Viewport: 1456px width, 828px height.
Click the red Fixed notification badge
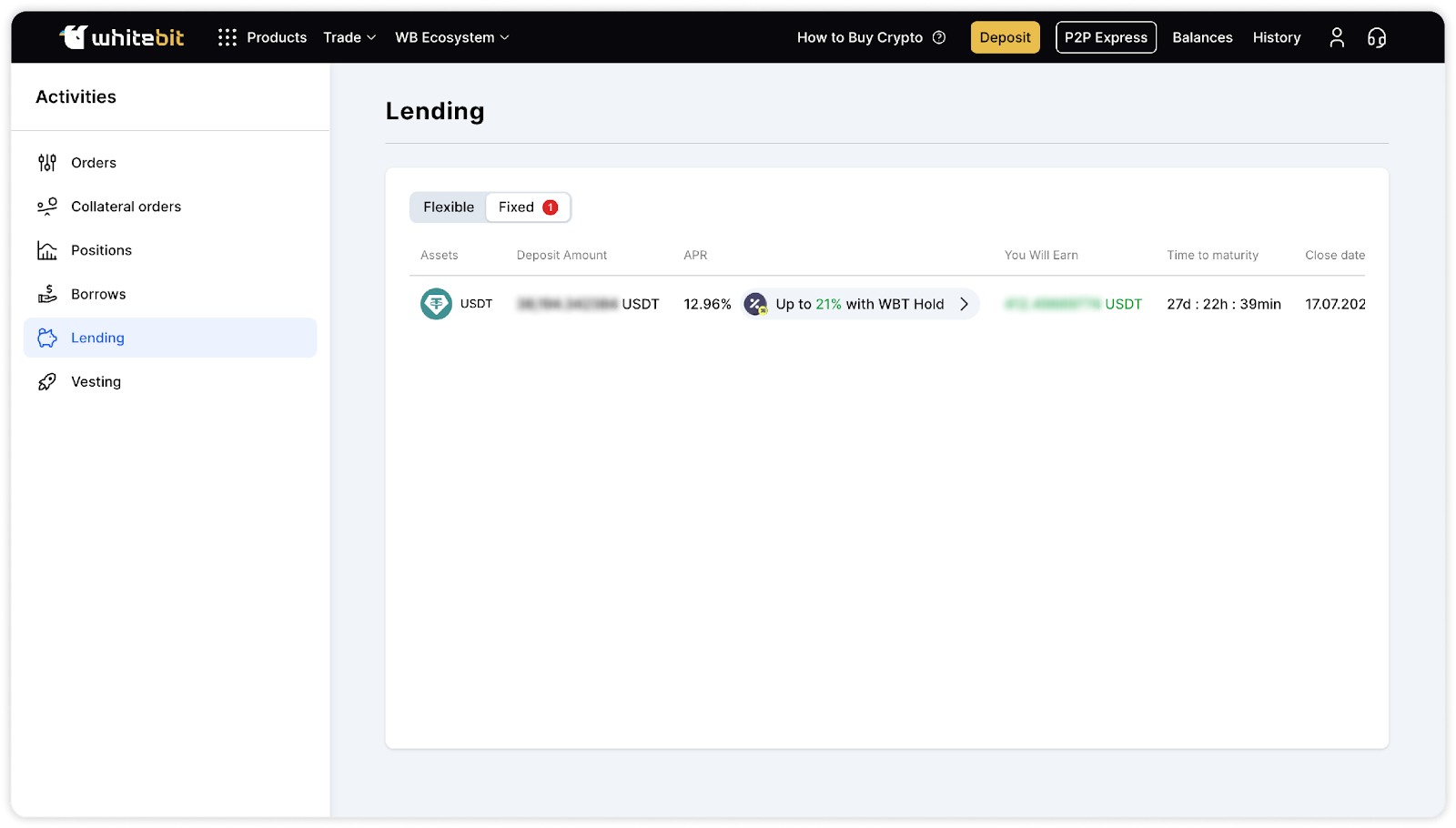(x=551, y=207)
